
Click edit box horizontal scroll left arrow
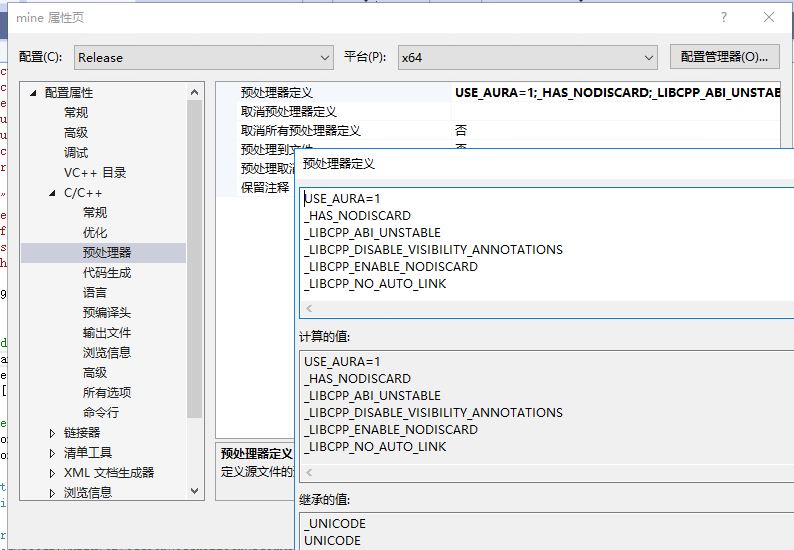click(309, 308)
